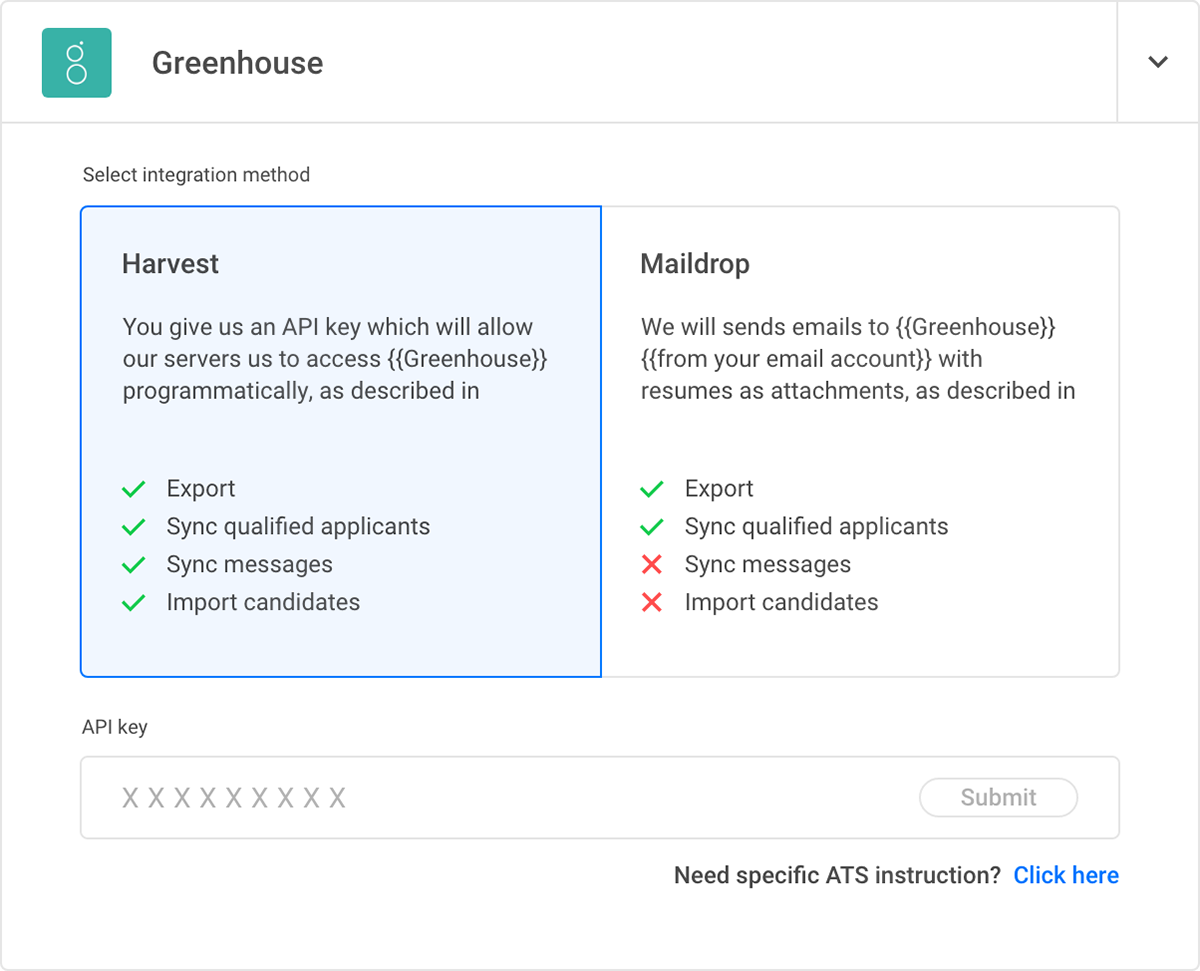
Task: Click 'Sync messages' text under Harvest
Action: (250, 564)
